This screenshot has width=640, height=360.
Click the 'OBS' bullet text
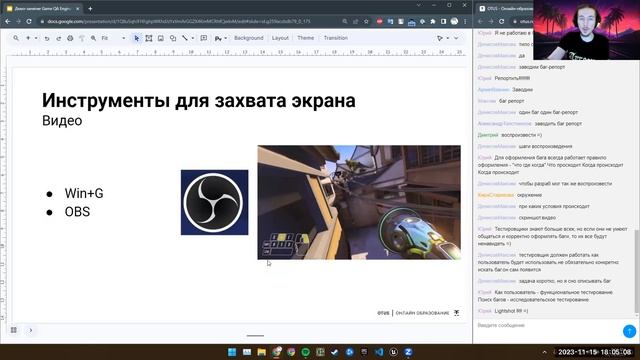click(77, 212)
